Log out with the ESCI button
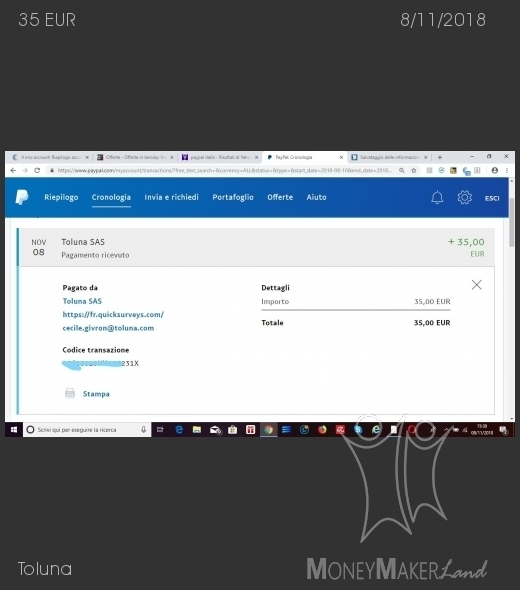The image size is (520, 590). (x=492, y=198)
